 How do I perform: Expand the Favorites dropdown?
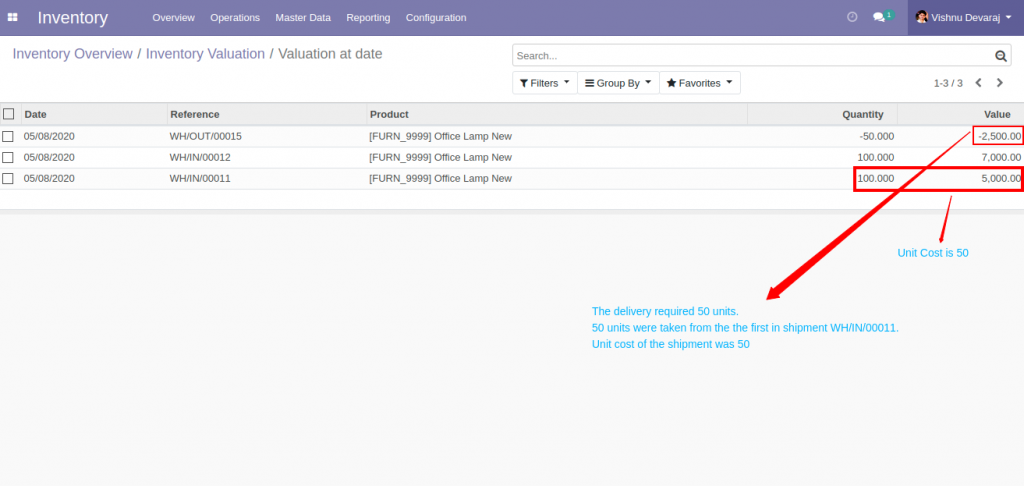coord(699,83)
